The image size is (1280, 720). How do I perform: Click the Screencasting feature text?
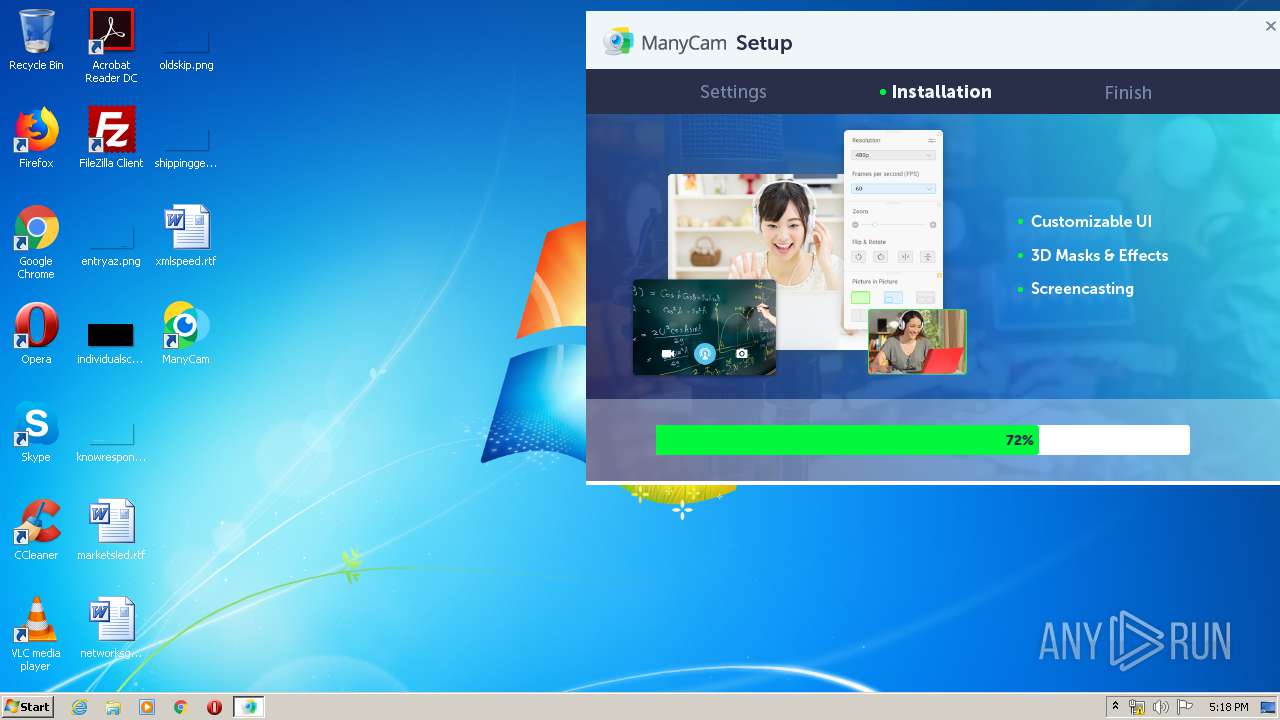[x=1082, y=289]
